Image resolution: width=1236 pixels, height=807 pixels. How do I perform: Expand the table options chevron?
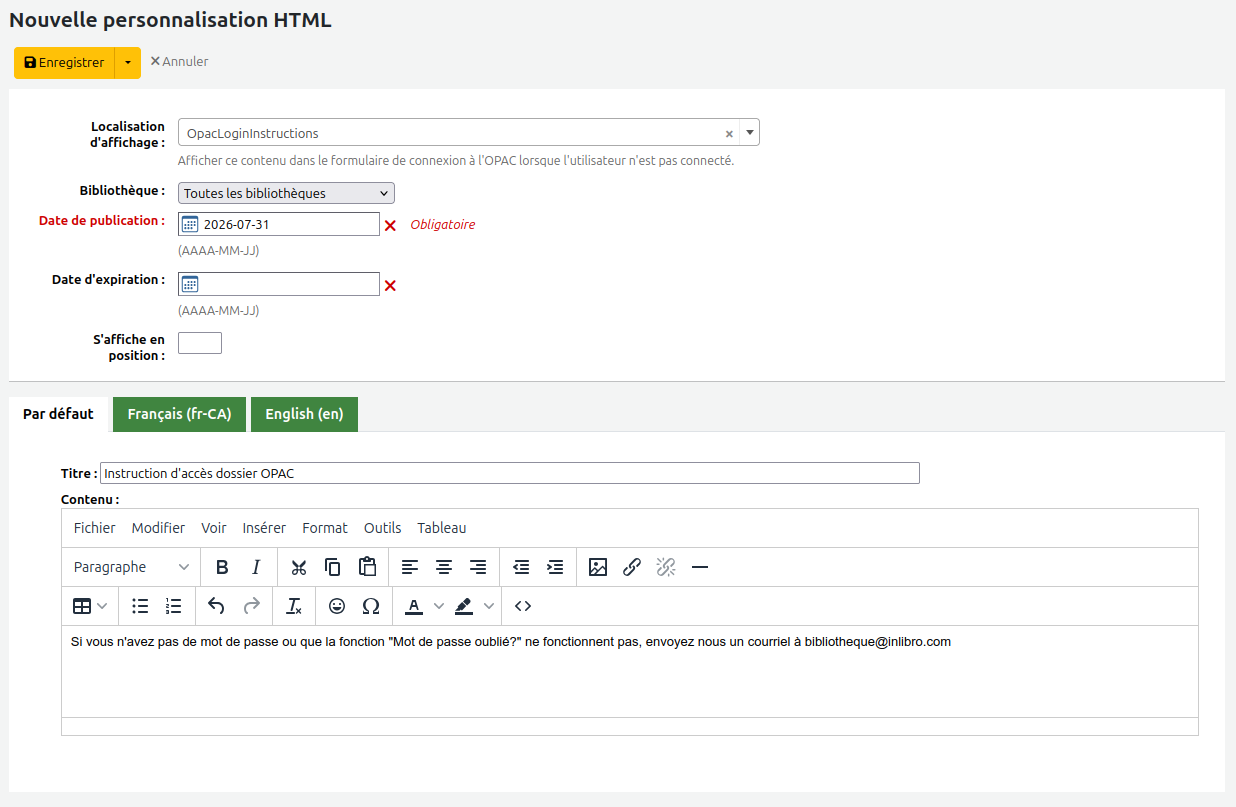[103, 606]
